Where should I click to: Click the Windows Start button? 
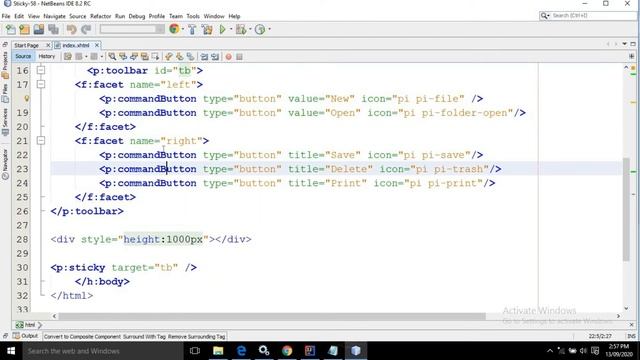coord(11,351)
